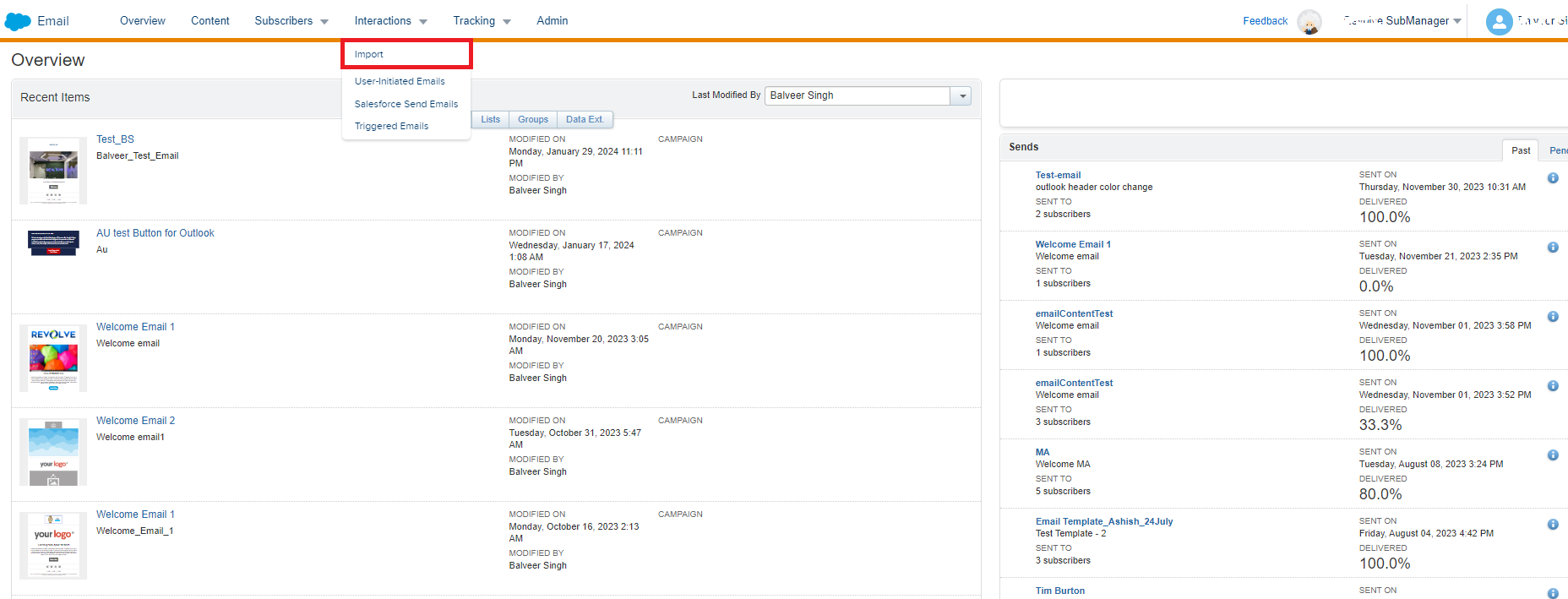The image size is (1568, 599).
Task: Click the blue user profile avatar
Action: 1499,22
